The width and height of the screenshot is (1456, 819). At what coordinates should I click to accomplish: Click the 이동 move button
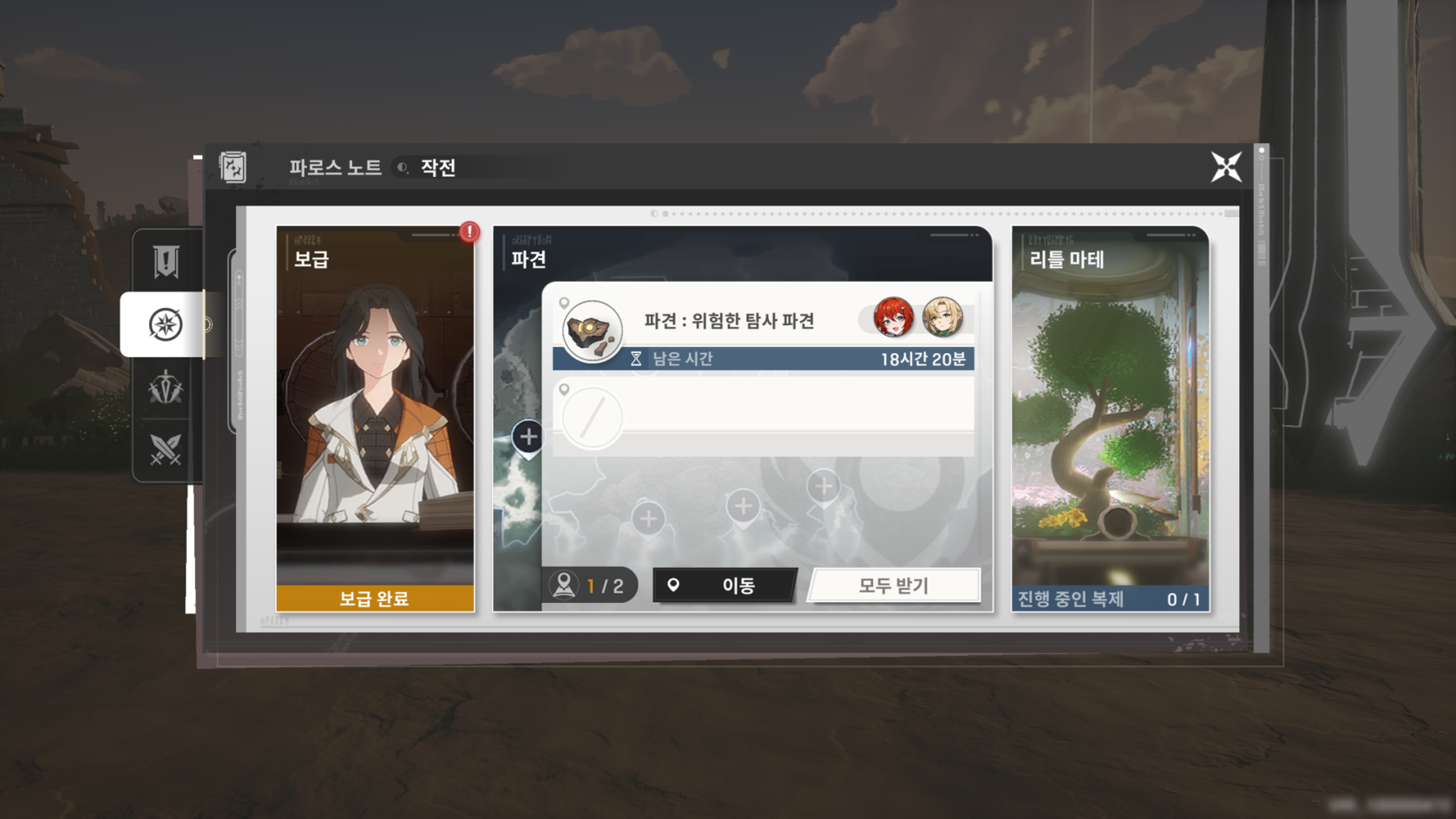click(725, 586)
